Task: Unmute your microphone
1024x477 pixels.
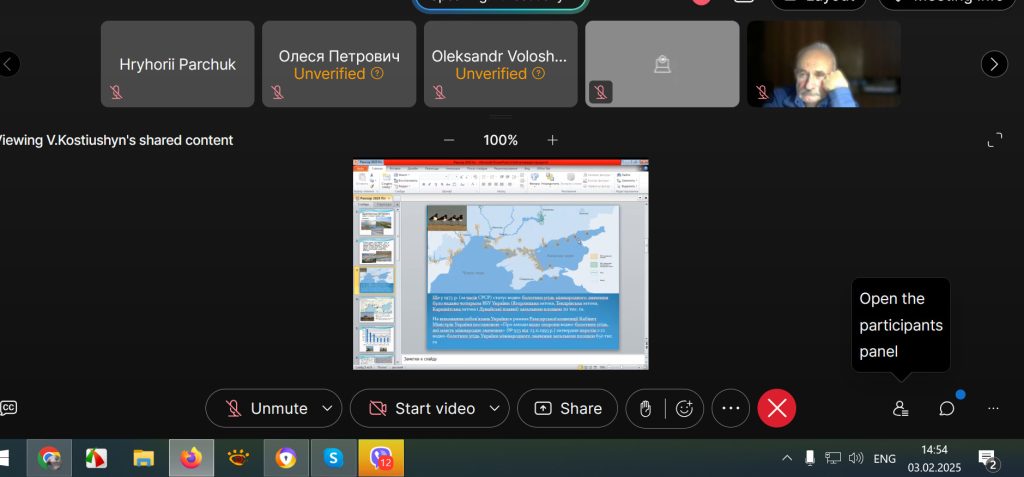Action: (267, 408)
